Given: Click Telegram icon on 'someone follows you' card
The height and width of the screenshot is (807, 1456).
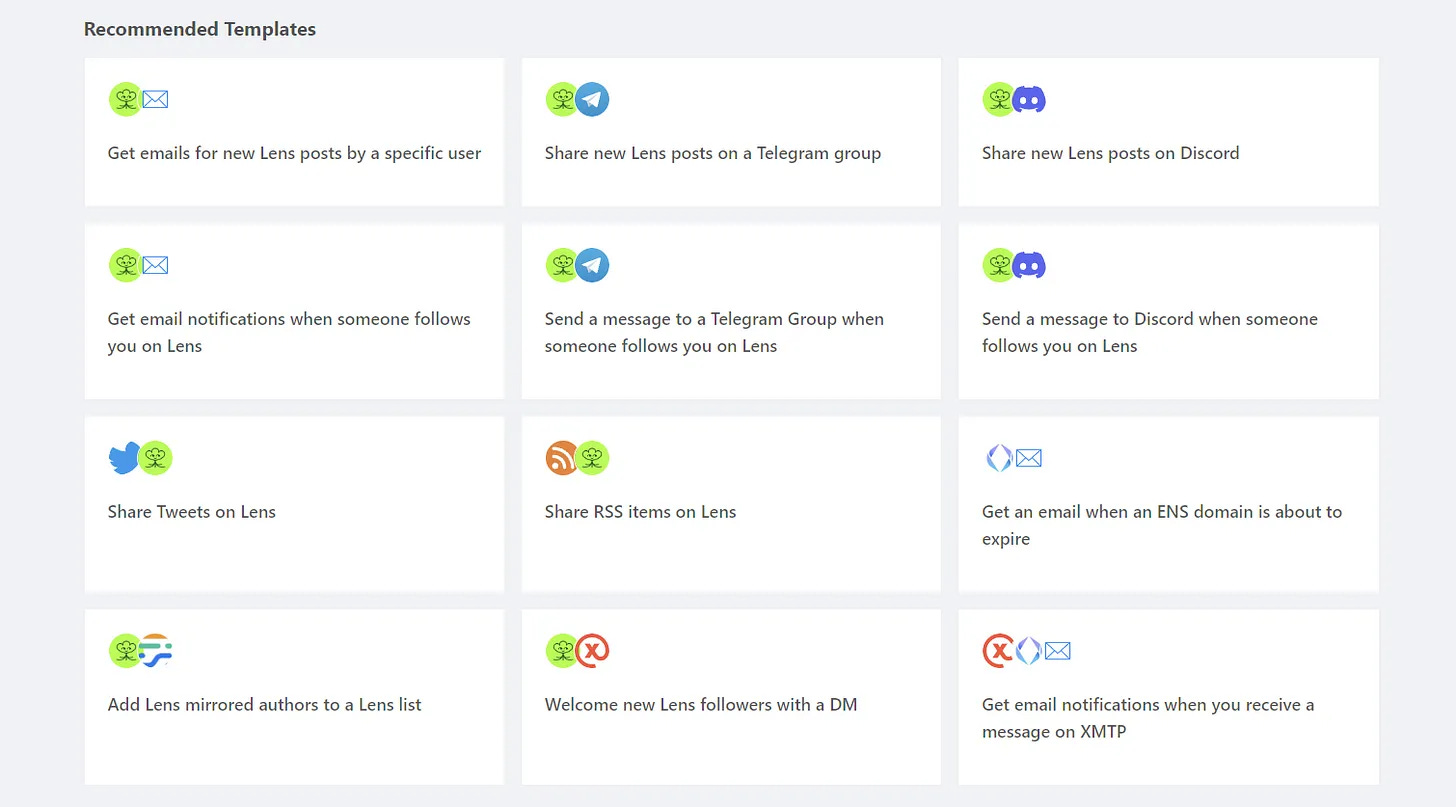Looking at the screenshot, I should coord(593,265).
